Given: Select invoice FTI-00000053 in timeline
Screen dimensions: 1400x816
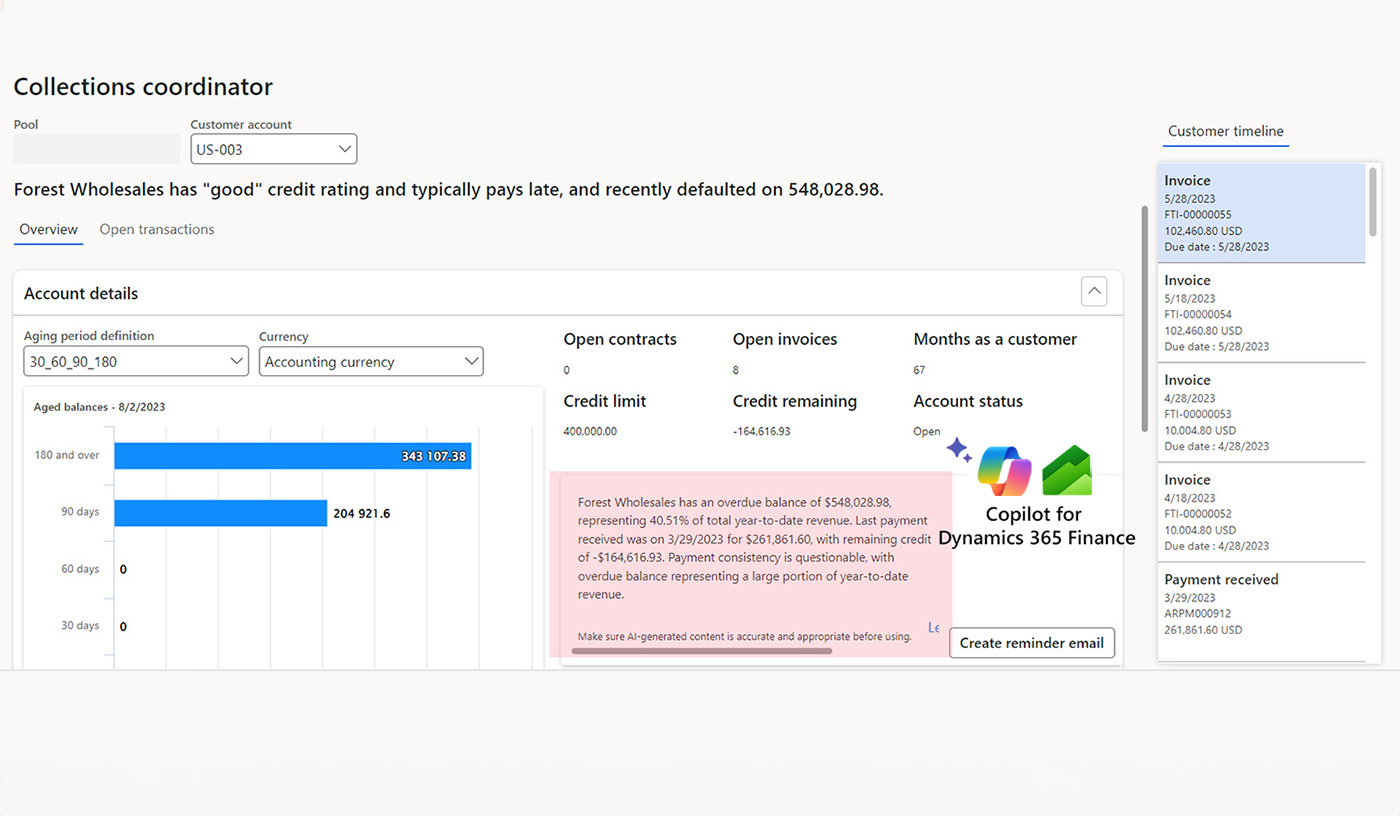Looking at the screenshot, I should (x=1262, y=413).
